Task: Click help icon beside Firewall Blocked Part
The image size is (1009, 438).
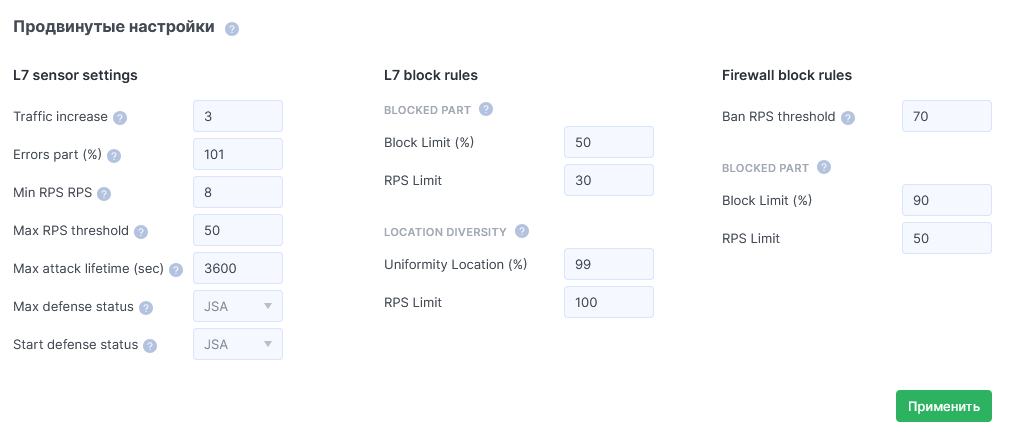Action: 824,167
